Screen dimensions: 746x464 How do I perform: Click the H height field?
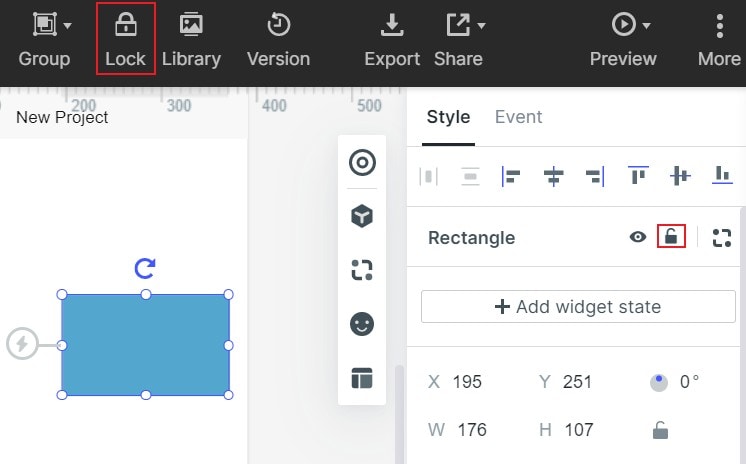coord(579,430)
